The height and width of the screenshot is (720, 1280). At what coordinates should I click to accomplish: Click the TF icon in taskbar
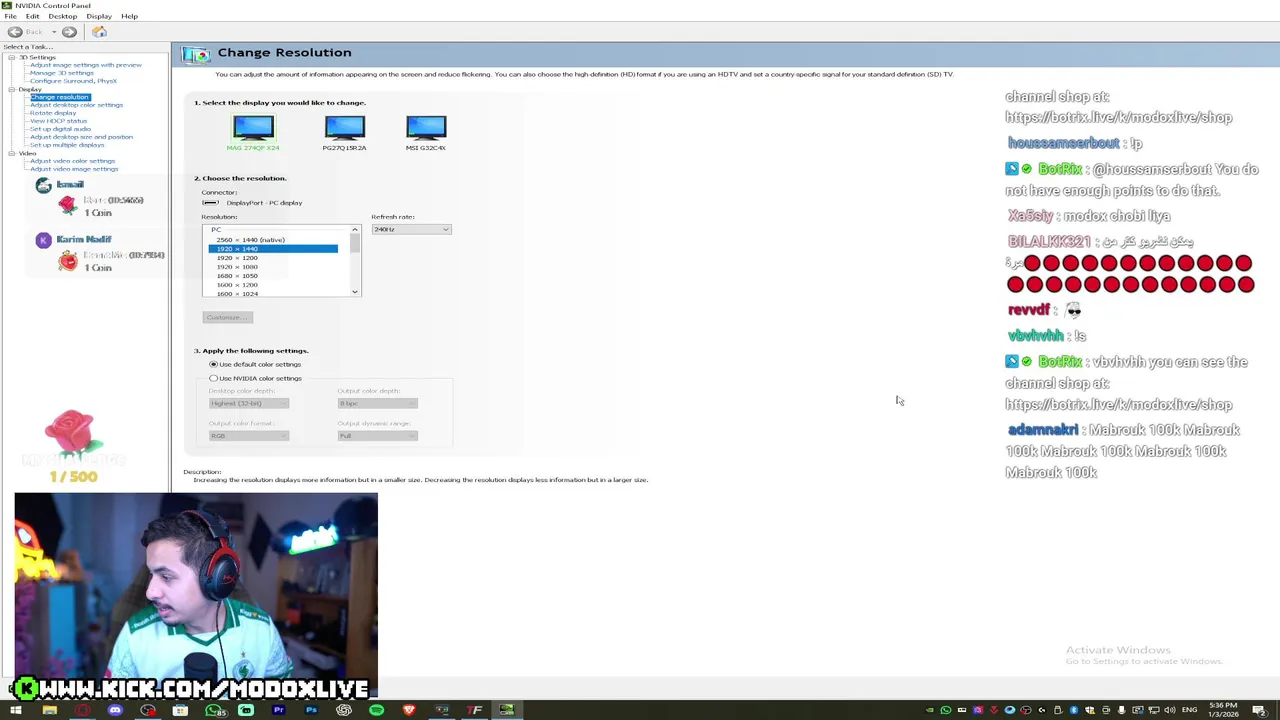[x=474, y=710]
